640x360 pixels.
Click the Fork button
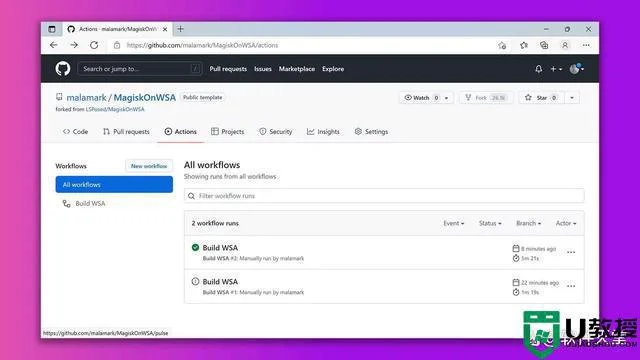[486, 98]
